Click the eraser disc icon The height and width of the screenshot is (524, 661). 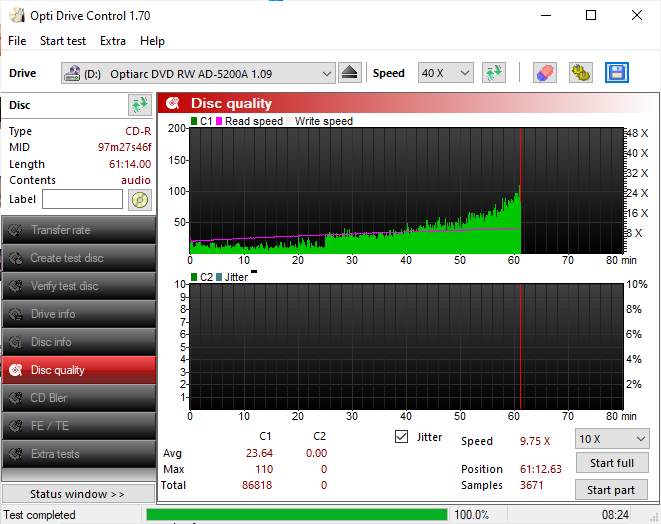pyautogui.click(x=545, y=73)
